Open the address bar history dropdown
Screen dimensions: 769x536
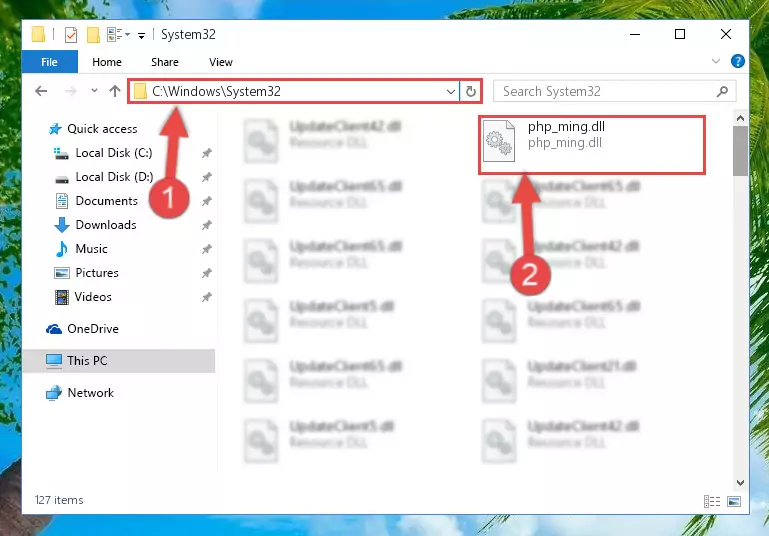pyautogui.click(x=451, y=92)
